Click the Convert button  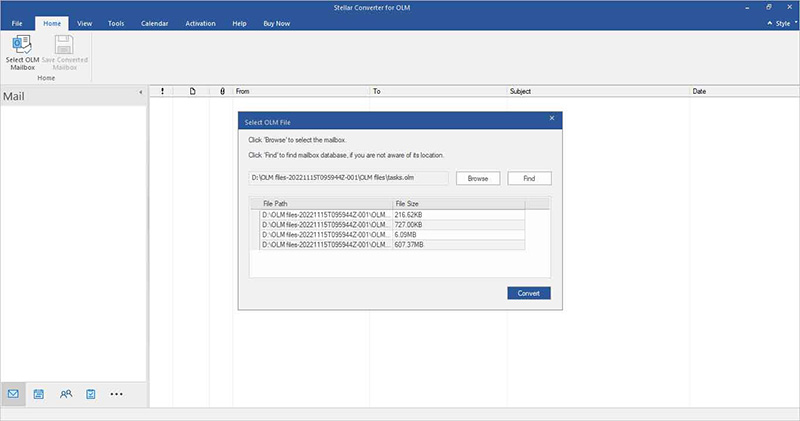coord(528,293)
